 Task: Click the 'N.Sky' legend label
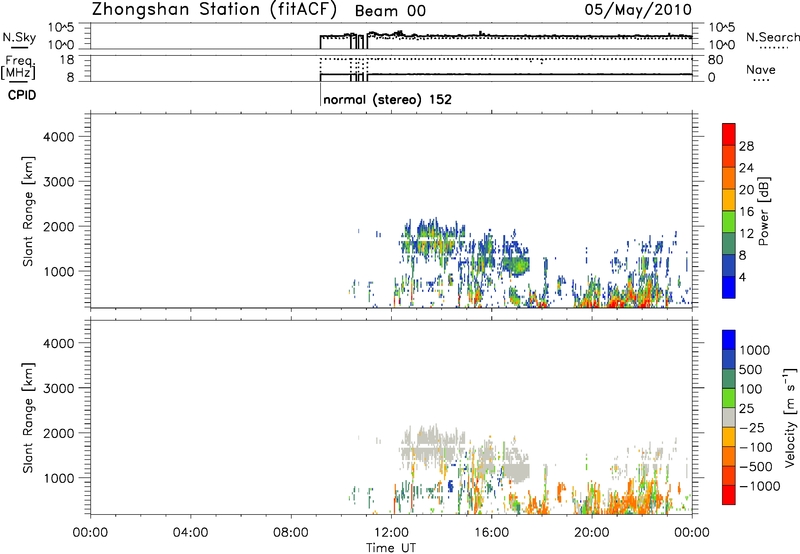19,37
